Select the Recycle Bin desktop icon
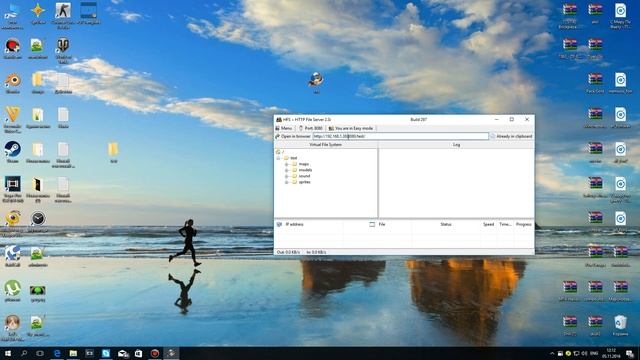This screenshot has width=640, height=360. point(620,325)
